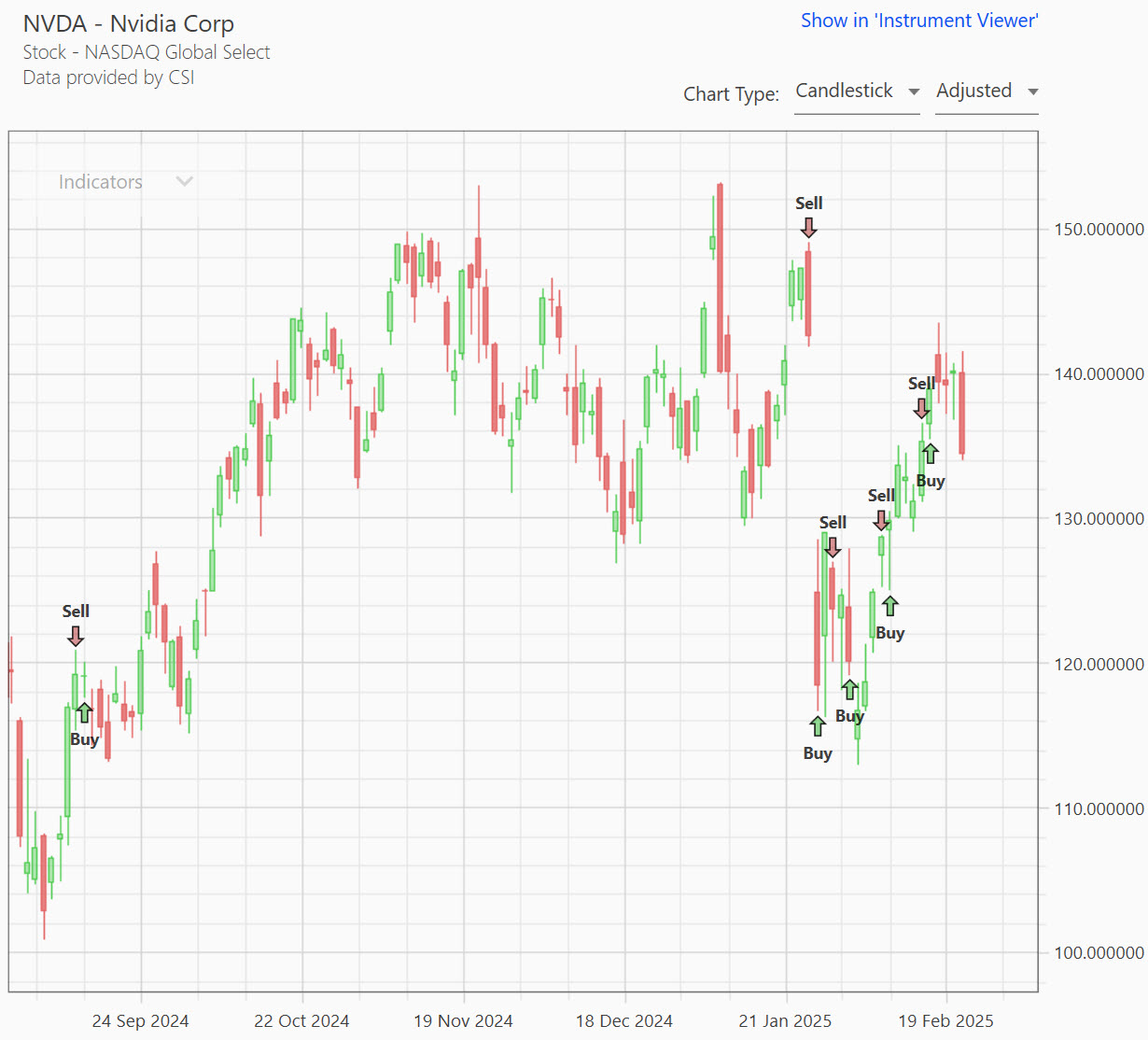This screenshot has width=1148, height=1040.
Task: Click the 19 Nov 2024 date label
Action: pos(463,1021)
